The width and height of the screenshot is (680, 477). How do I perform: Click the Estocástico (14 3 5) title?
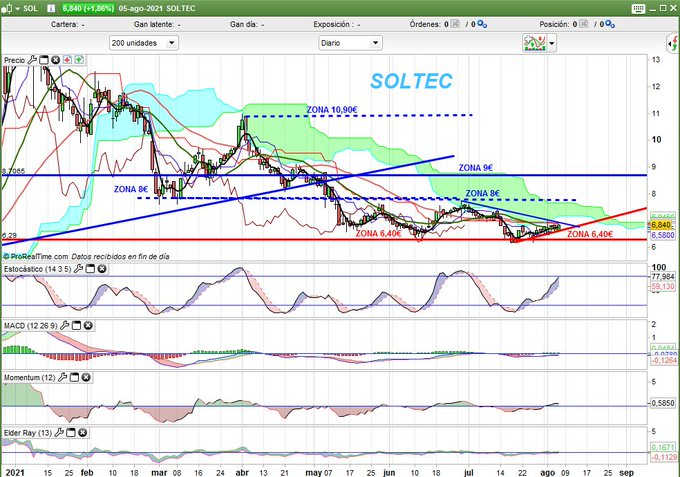click(x=37, y=269)
